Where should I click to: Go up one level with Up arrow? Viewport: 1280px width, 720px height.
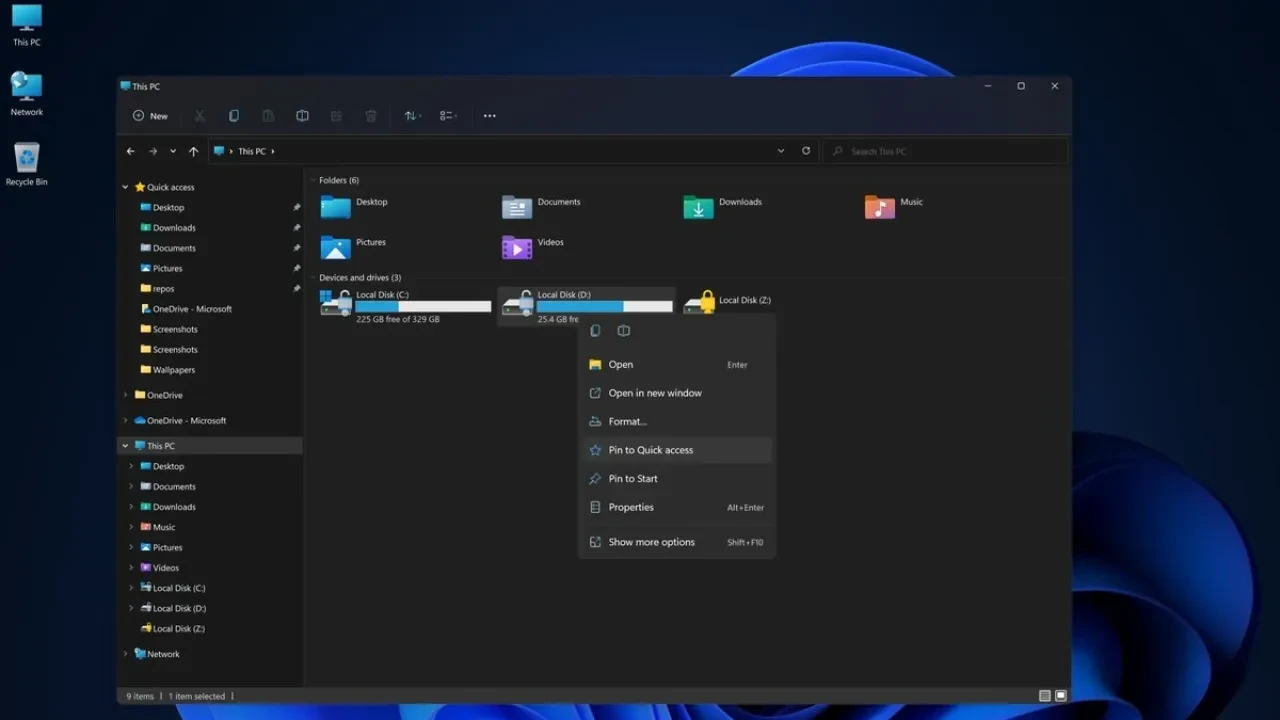(x=193, y=152)
